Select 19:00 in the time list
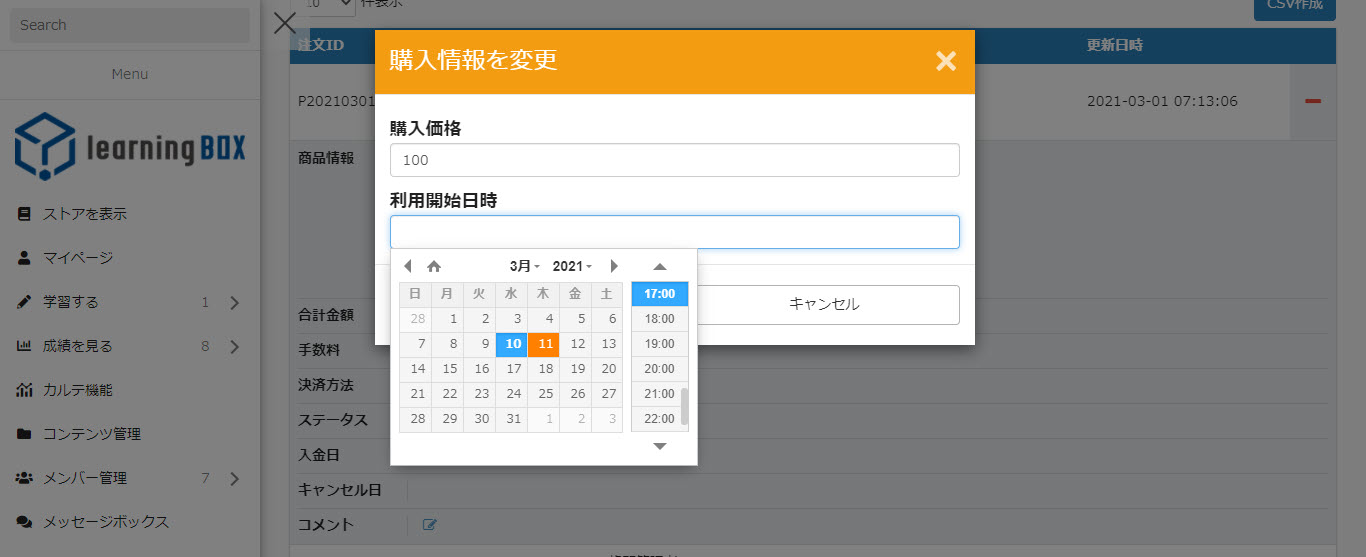 coord(659,344)
